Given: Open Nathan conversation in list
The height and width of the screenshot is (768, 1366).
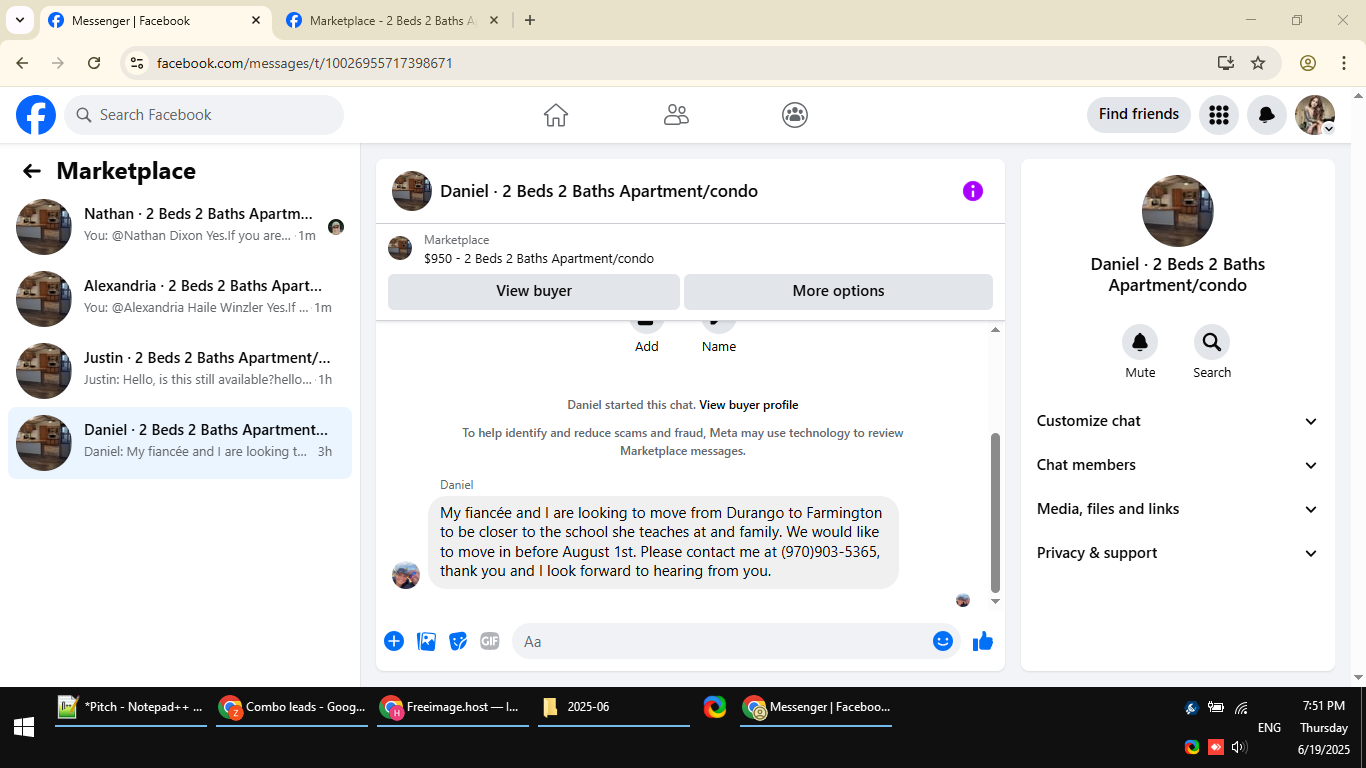Looking at the screenshot, I should tap(180, 227).
